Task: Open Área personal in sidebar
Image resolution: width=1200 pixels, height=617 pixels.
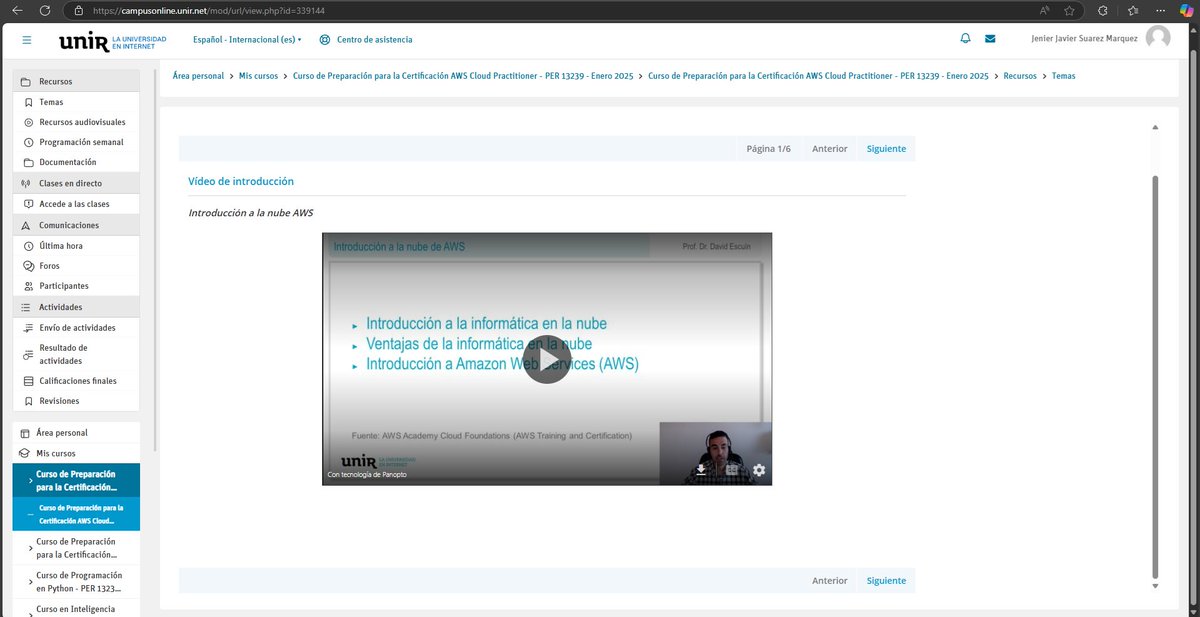Action: [78, 433]
